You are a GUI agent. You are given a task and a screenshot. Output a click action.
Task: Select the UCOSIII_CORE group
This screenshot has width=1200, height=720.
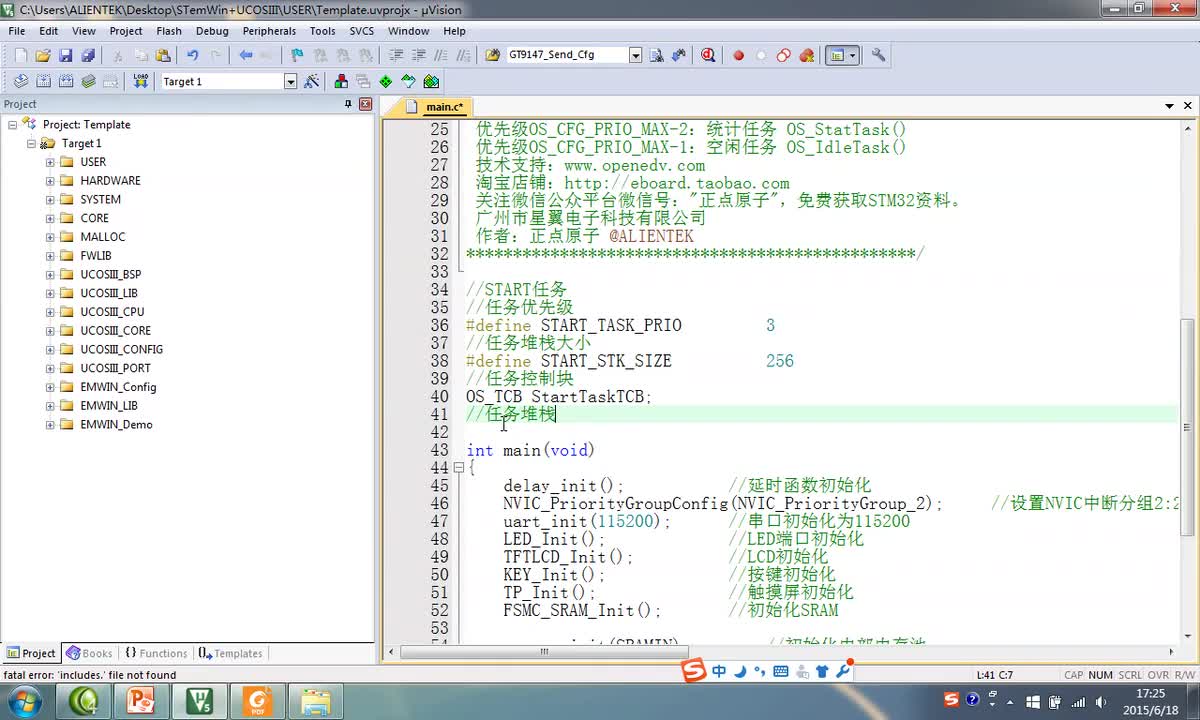click(x=116, y=331)
